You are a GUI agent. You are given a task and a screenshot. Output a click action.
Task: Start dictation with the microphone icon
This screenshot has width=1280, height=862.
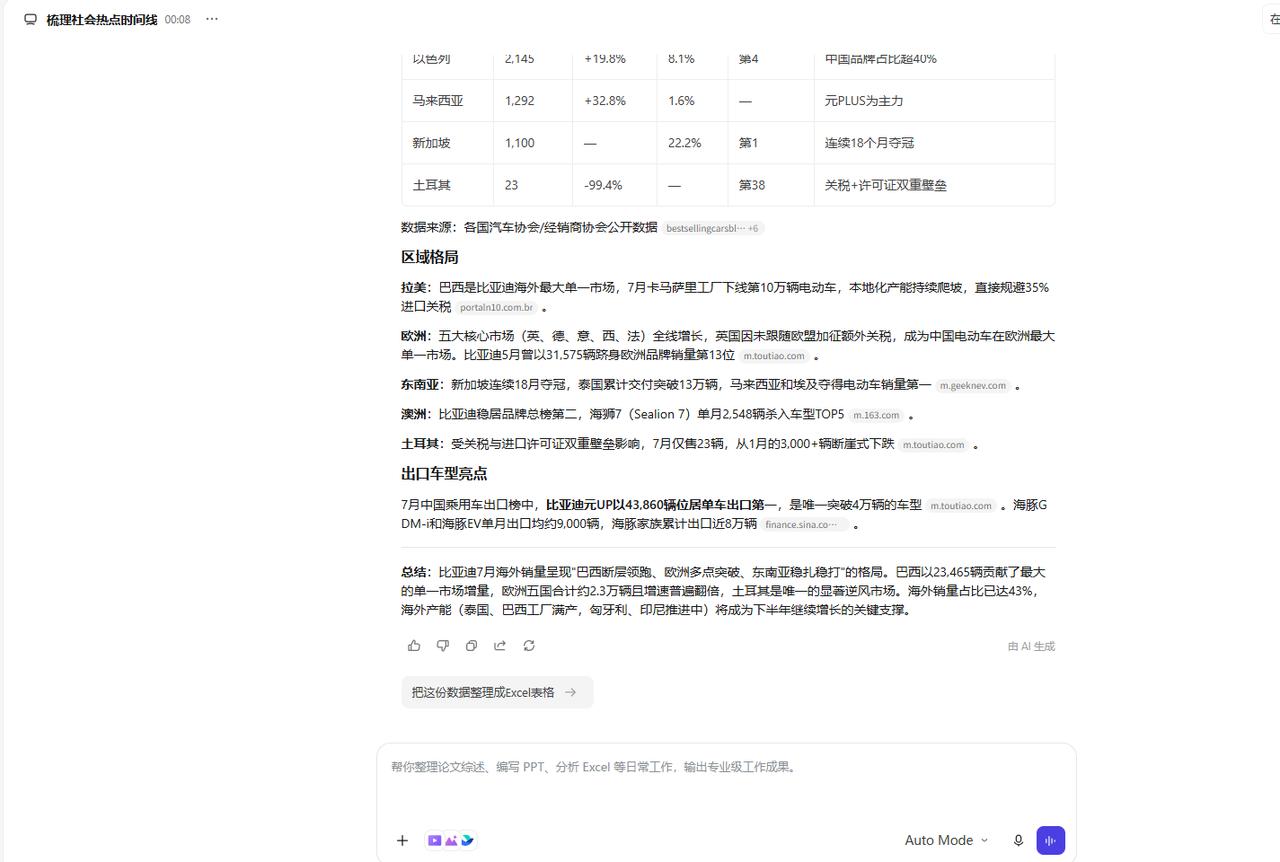[x=1018, y=841]
